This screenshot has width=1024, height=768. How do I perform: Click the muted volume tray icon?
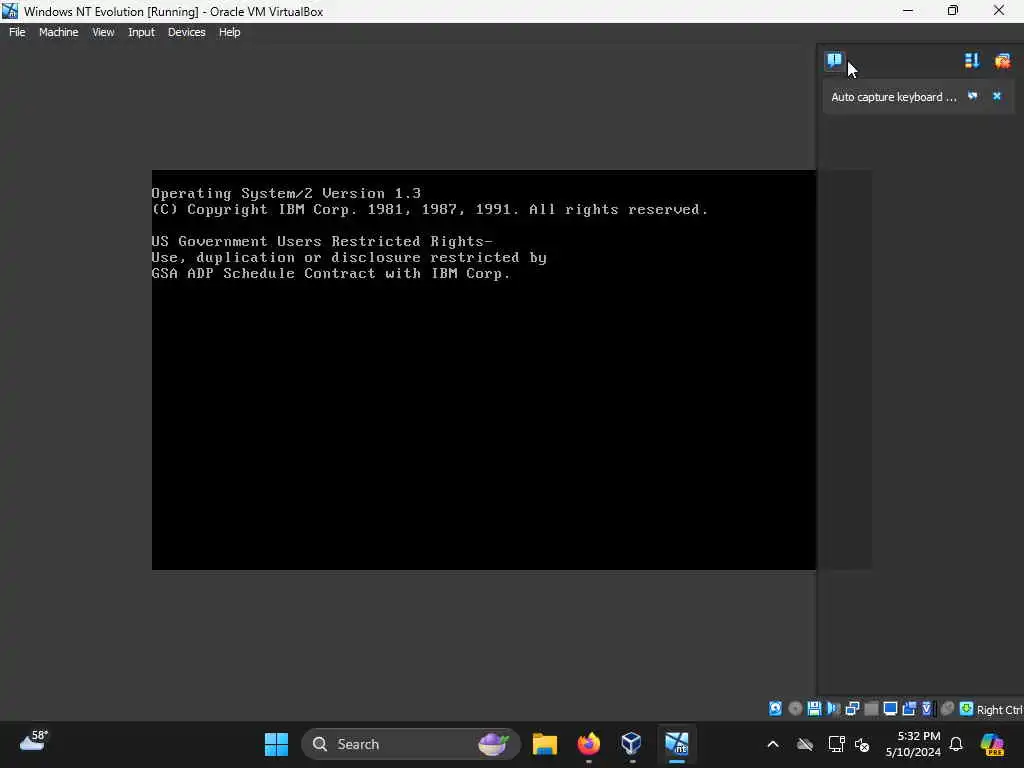pos(861,744)
